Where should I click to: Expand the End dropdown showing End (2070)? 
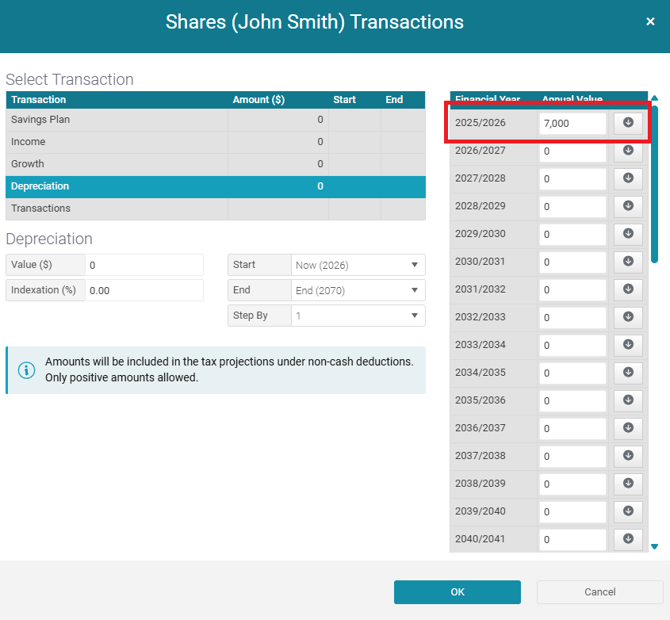click(x=358, y=290)
